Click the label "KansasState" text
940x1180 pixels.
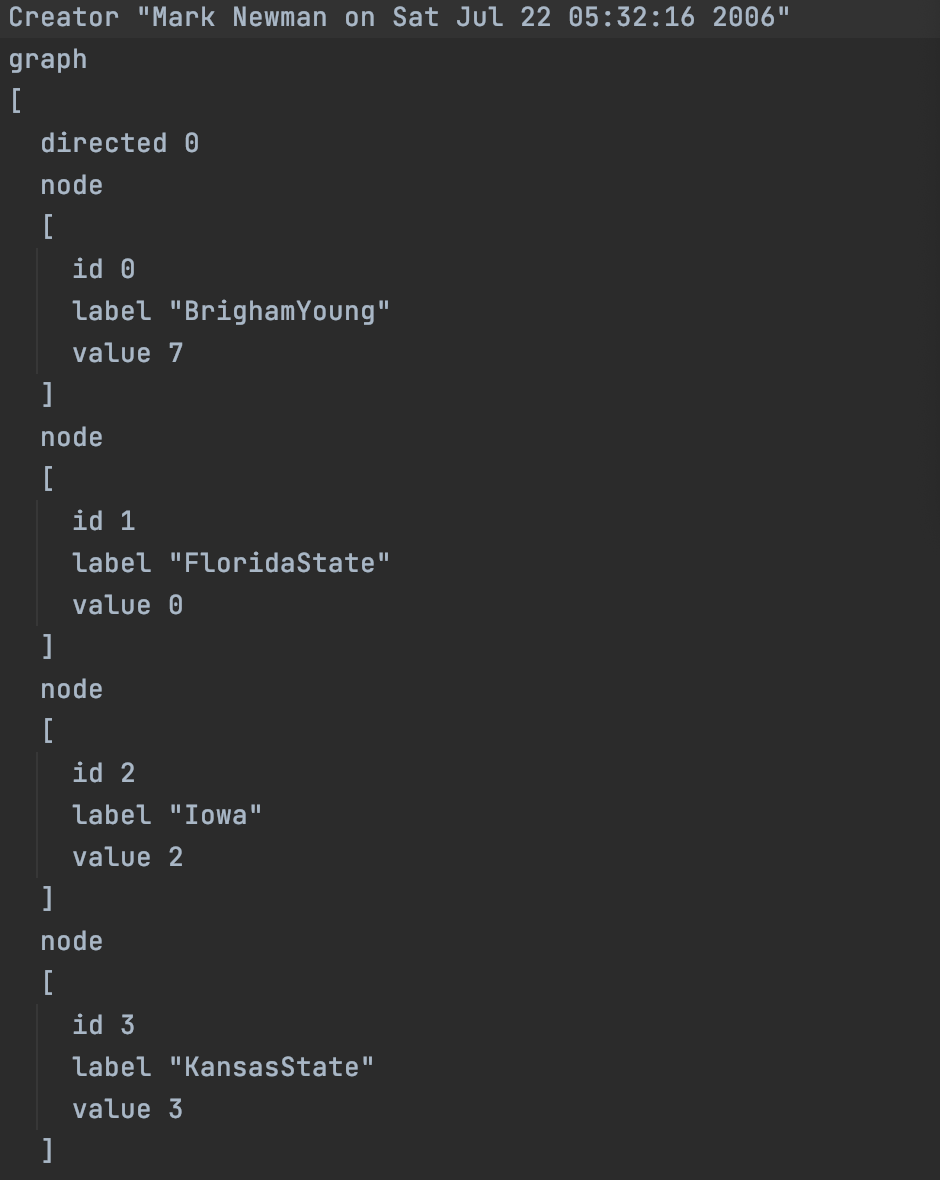223,1067
